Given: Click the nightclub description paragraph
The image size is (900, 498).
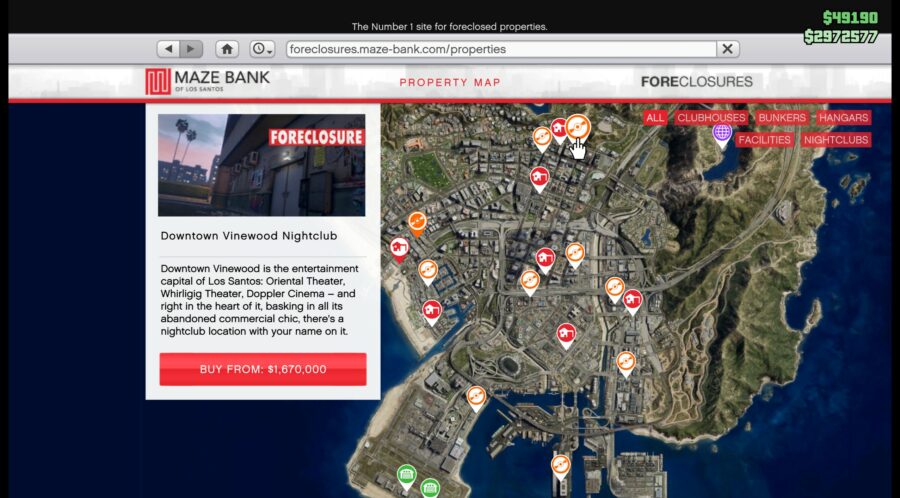Looking at the screenshot, I should 259,300.
